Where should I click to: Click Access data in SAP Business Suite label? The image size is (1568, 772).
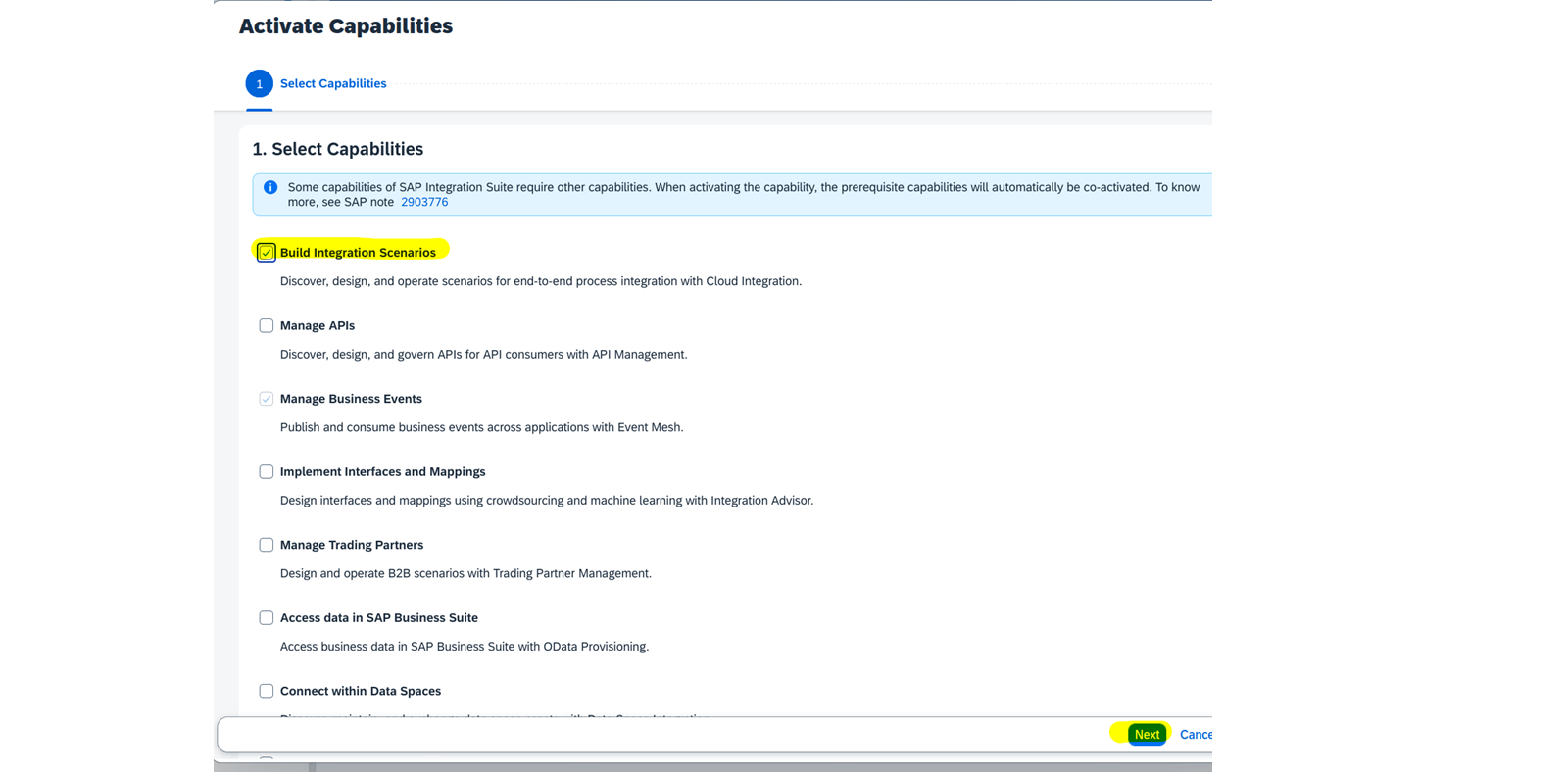(379, 618)
